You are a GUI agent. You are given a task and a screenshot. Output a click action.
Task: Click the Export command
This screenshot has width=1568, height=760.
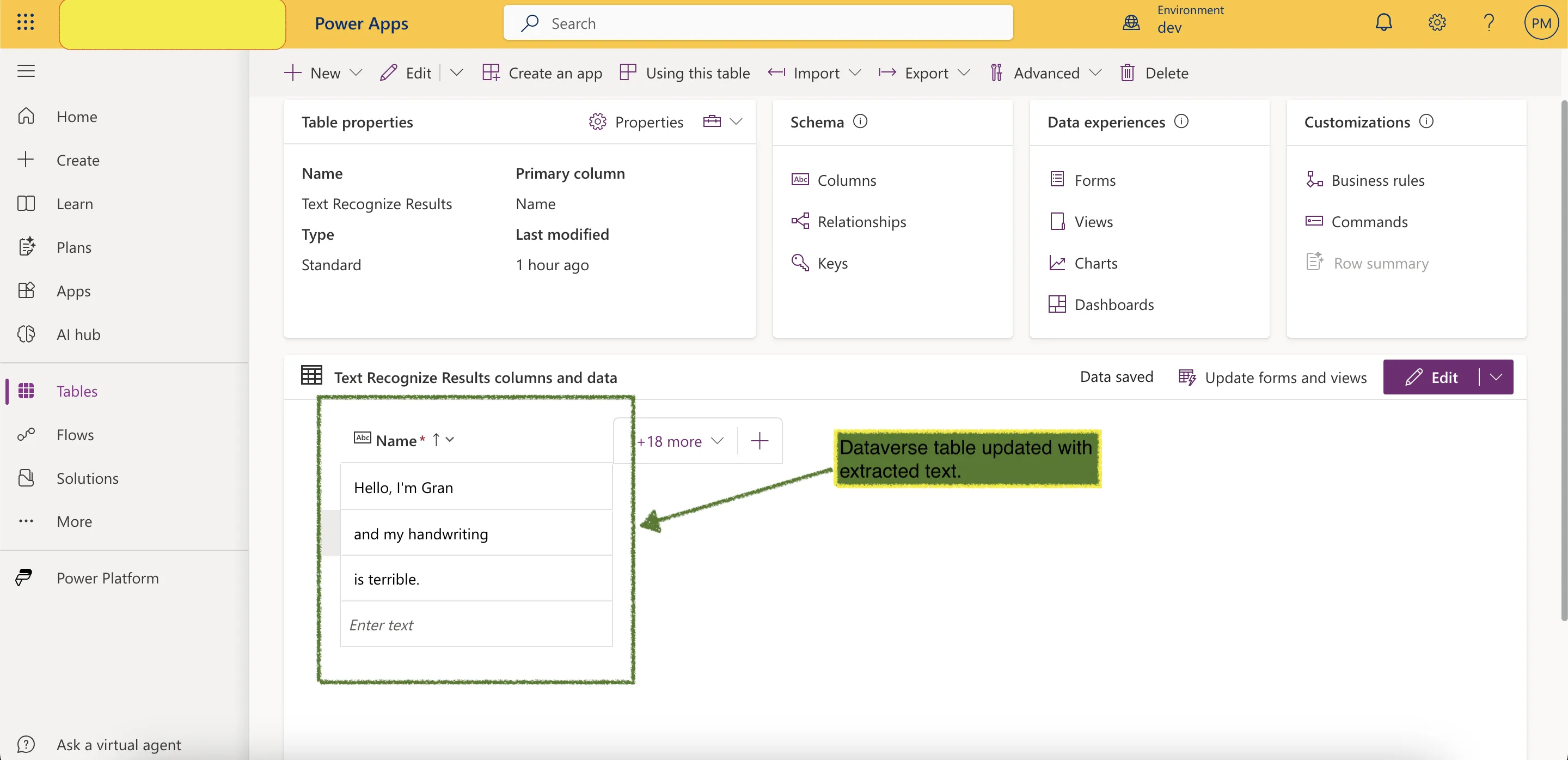point(914,72)
